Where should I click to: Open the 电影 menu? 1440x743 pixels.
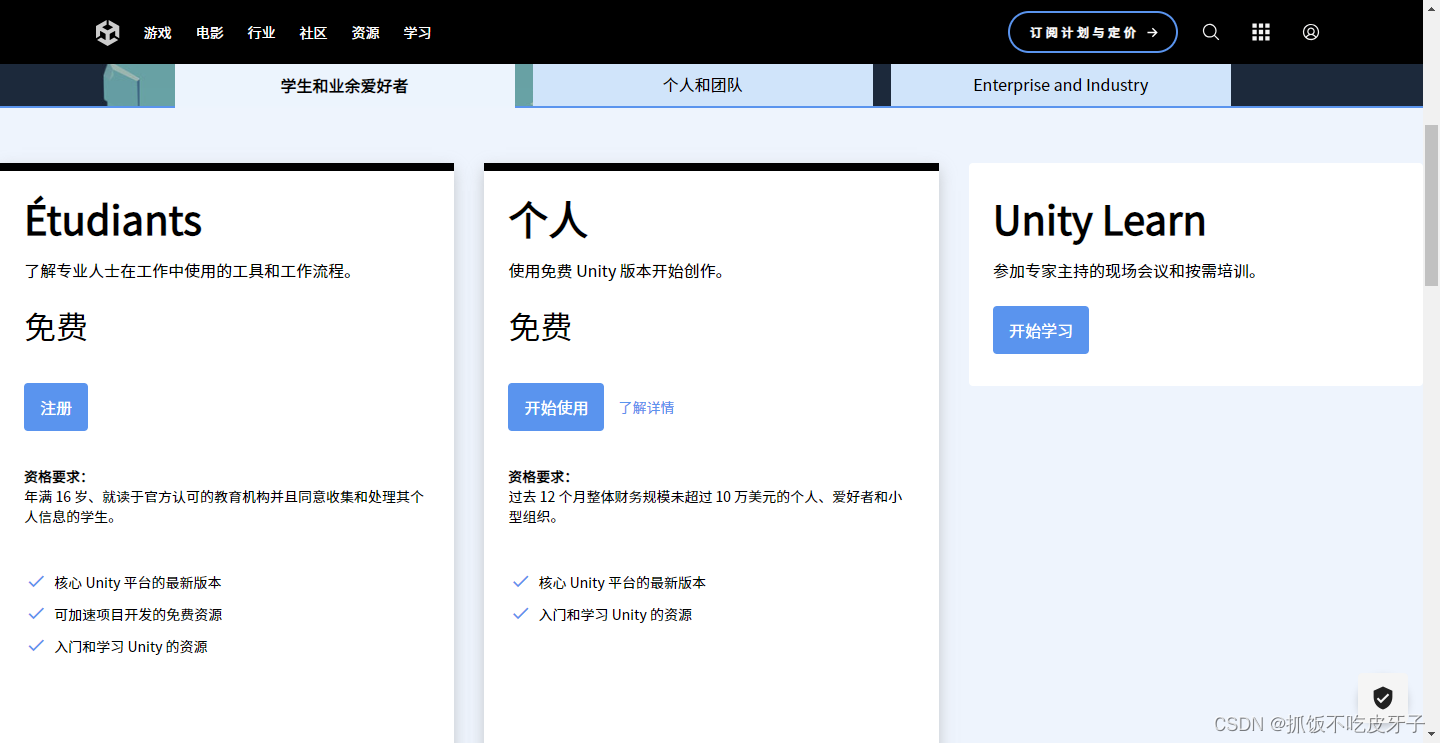(210, 33)
